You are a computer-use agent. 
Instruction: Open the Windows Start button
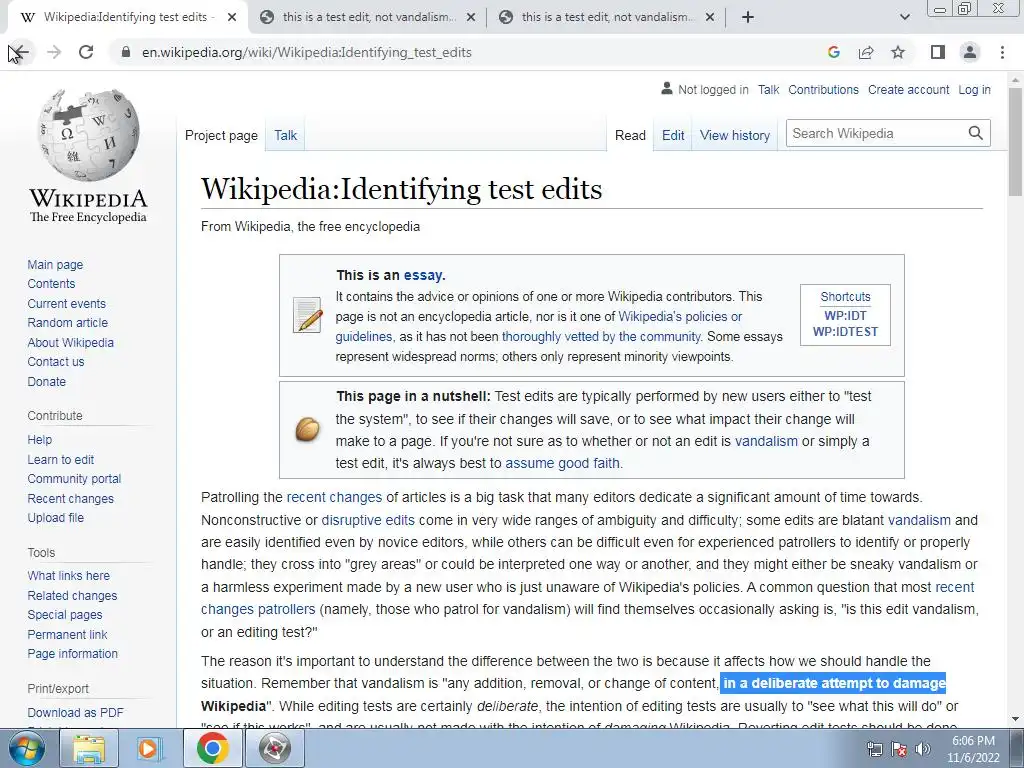click(27, 748)
